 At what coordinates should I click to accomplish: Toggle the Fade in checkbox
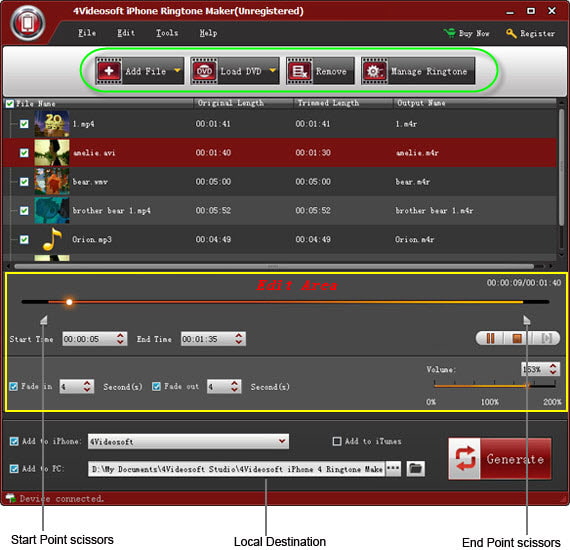click(x=13, y=386)
